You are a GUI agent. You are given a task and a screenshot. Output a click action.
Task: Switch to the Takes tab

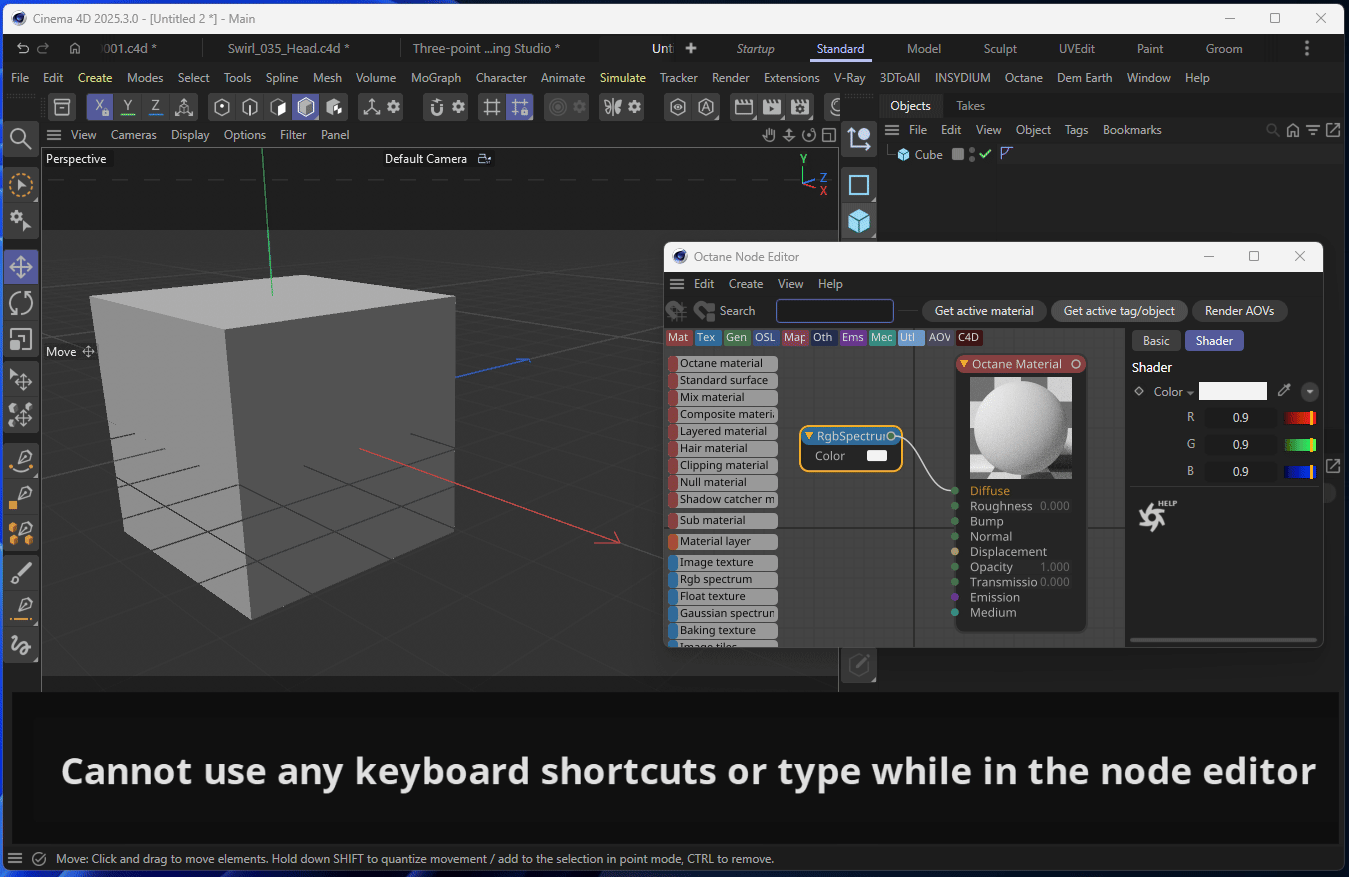[970, 106]
